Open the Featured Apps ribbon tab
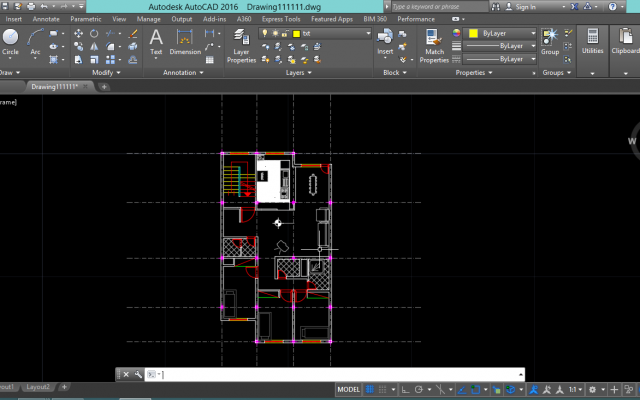This screenshot has width=640, height=400. click(x=332, y=19)
